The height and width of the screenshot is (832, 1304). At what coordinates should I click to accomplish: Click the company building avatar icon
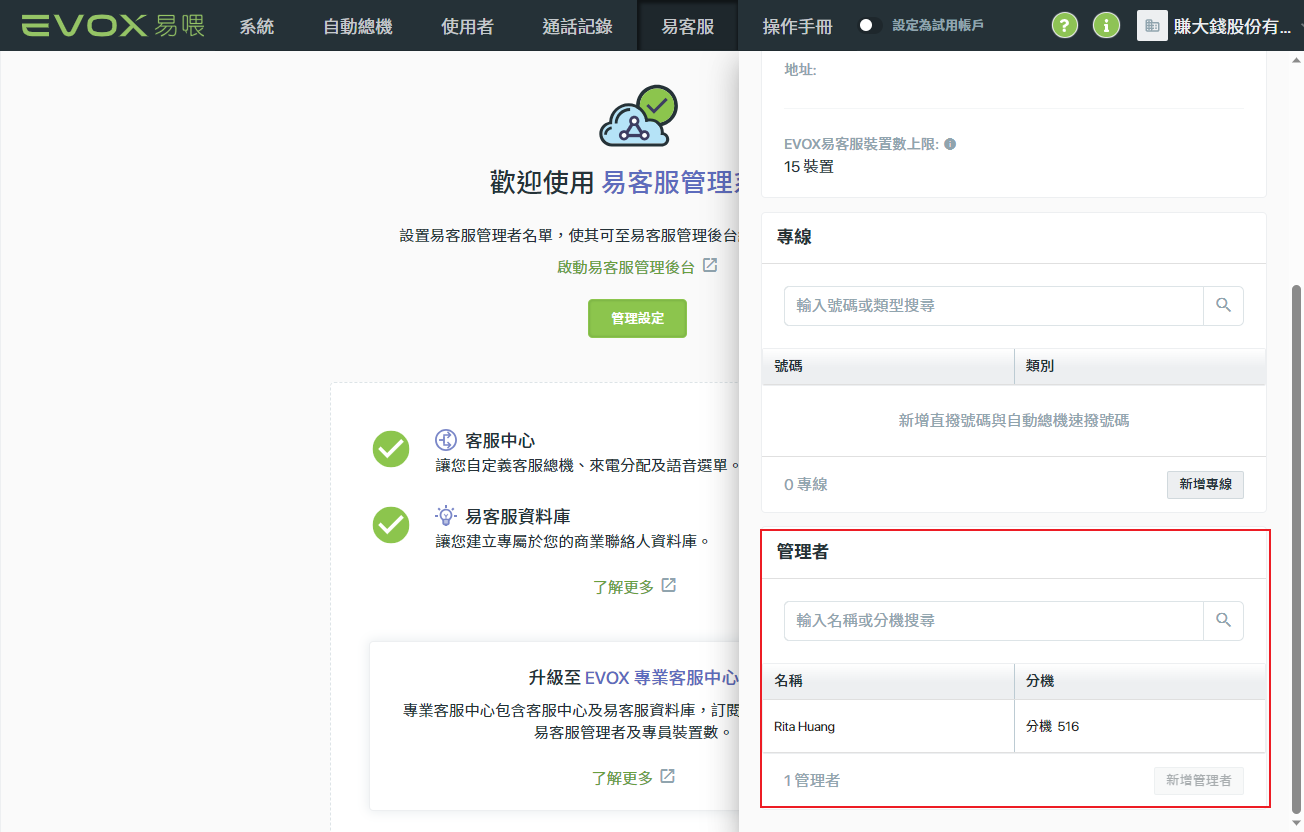coord(1152,26)
